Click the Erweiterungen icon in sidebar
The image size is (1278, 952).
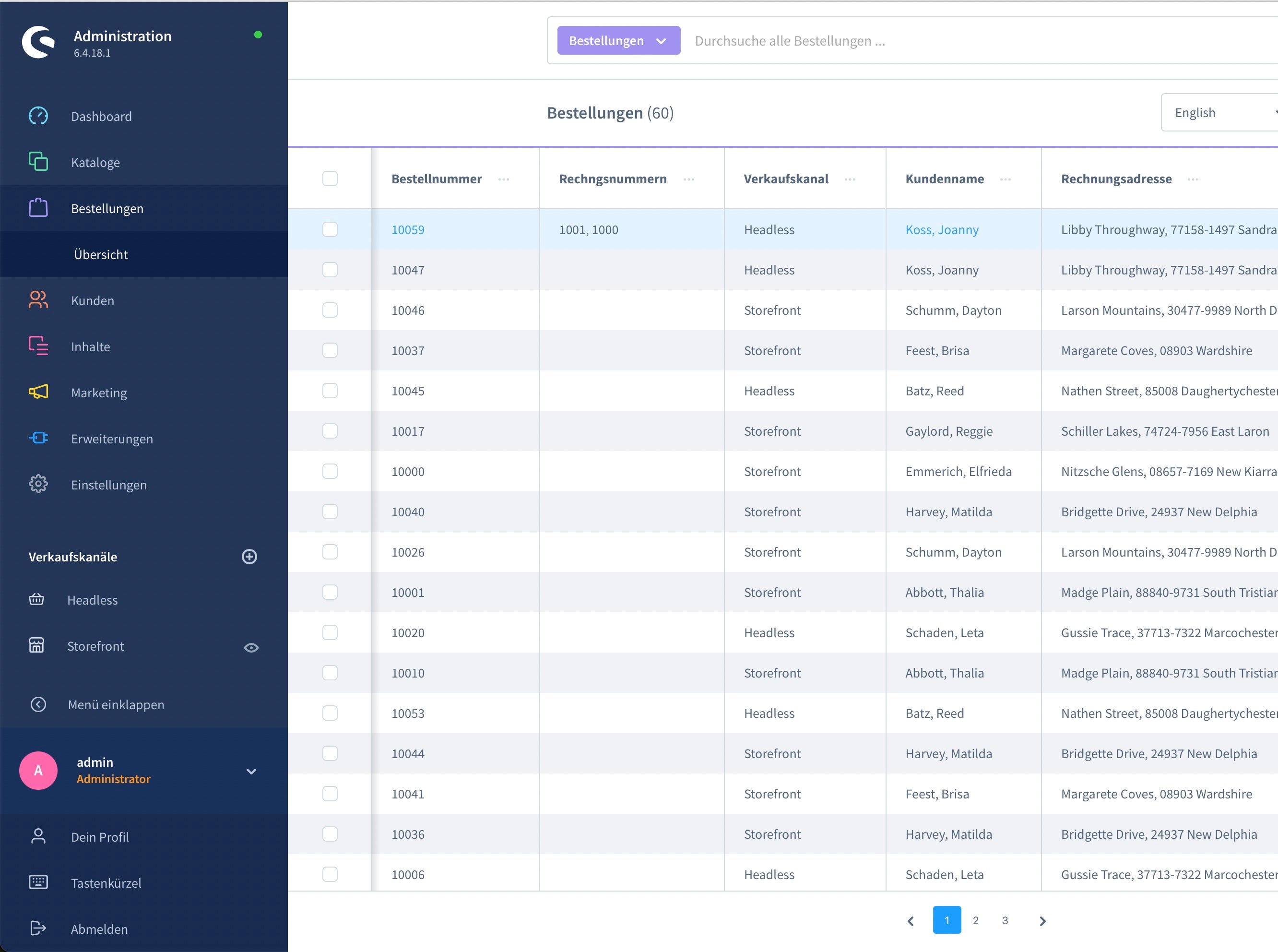[38, 438]
